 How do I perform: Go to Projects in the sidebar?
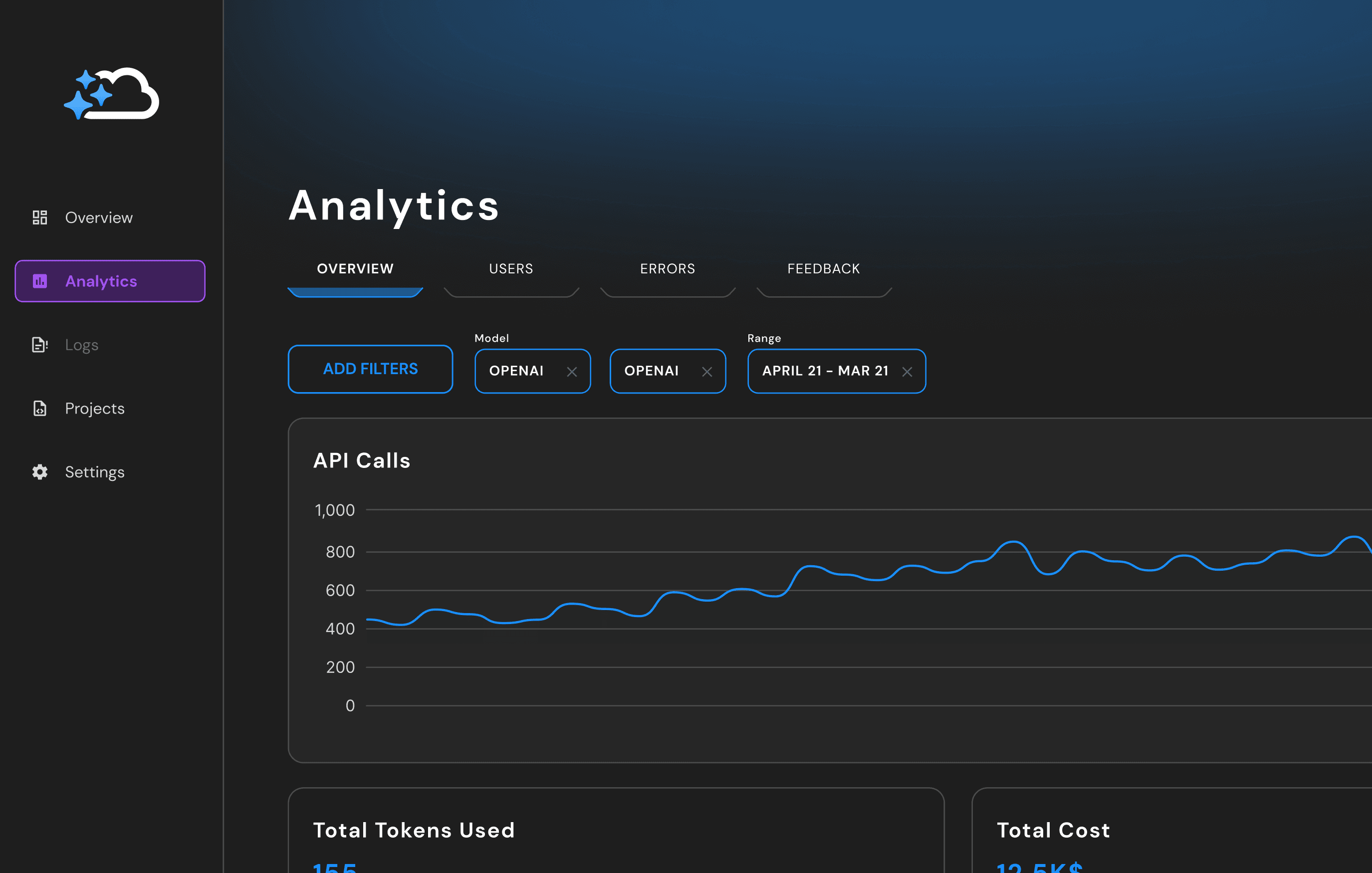tap(95, 409)
